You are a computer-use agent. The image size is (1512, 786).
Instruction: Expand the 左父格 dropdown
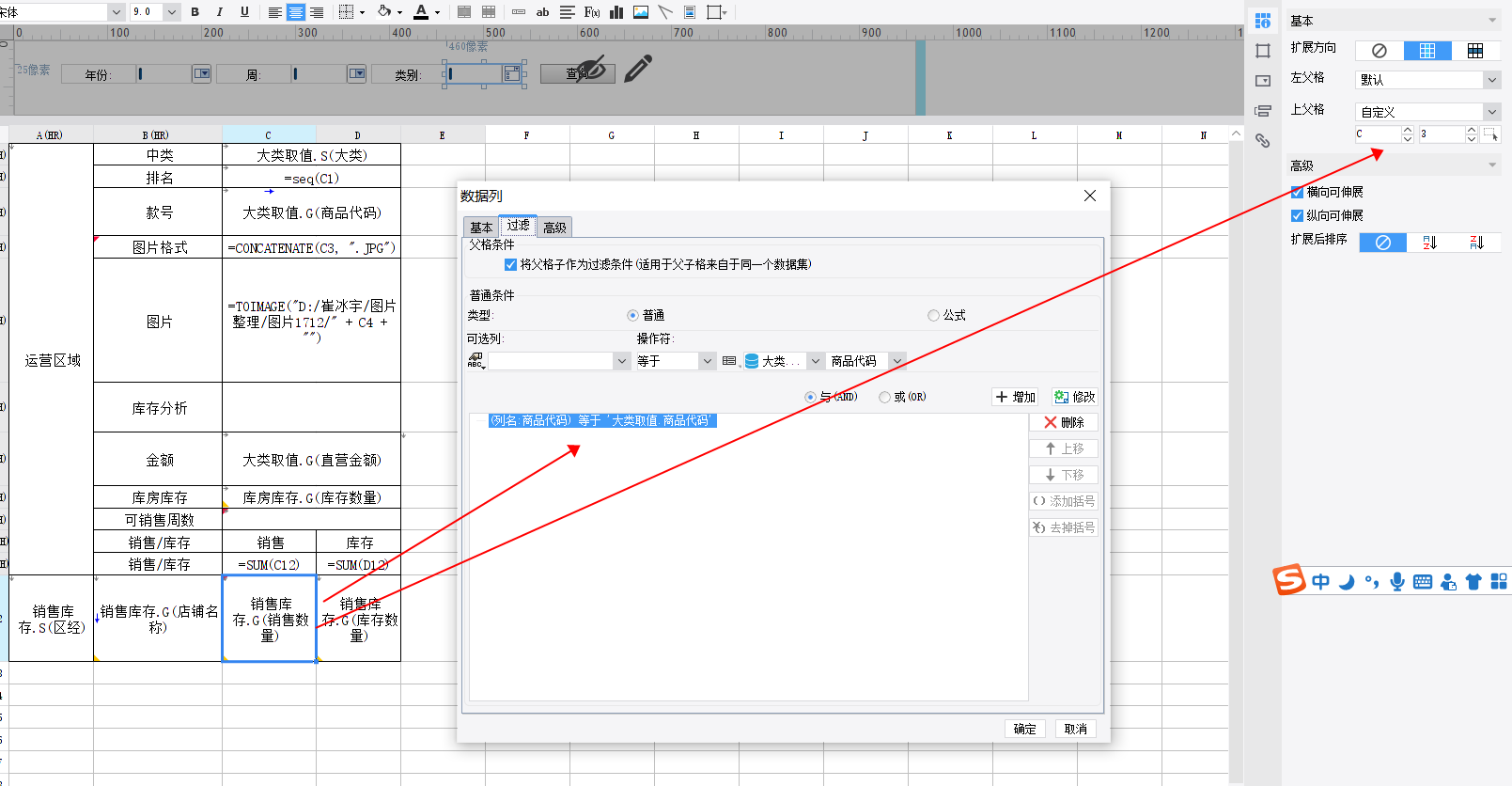click(1491, 80)
